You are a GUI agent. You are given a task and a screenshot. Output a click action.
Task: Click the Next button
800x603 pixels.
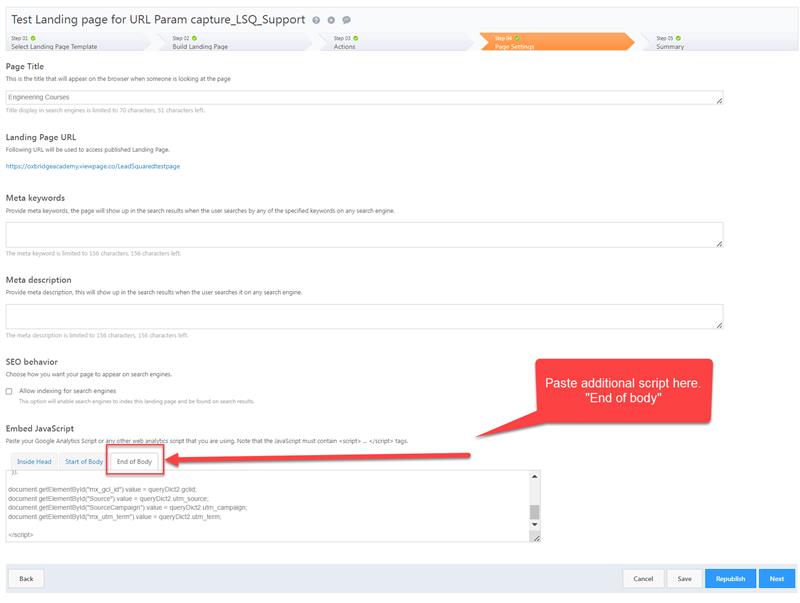(x=777, y=579)
